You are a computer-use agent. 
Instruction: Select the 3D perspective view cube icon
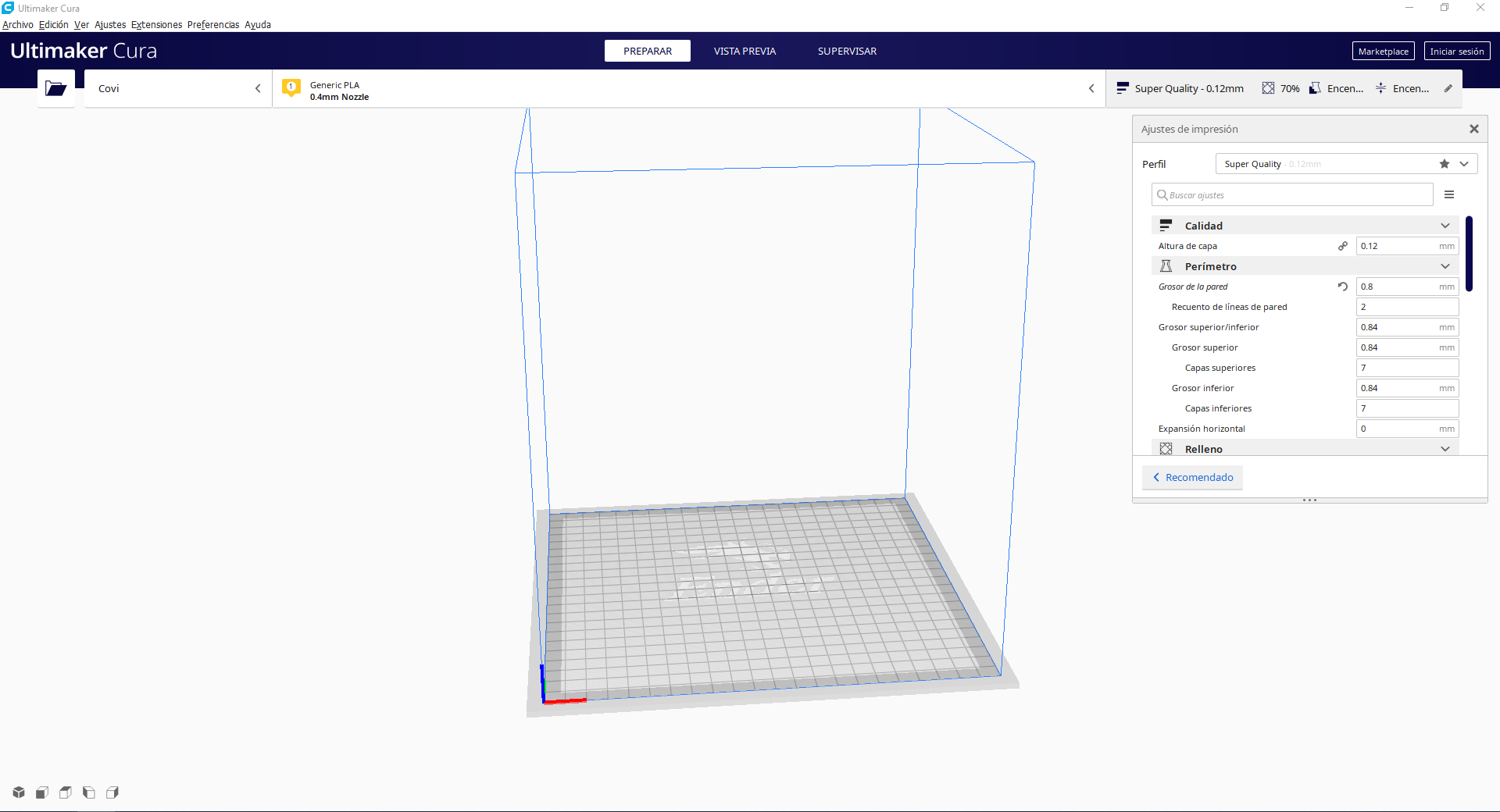tap(19, 792)
